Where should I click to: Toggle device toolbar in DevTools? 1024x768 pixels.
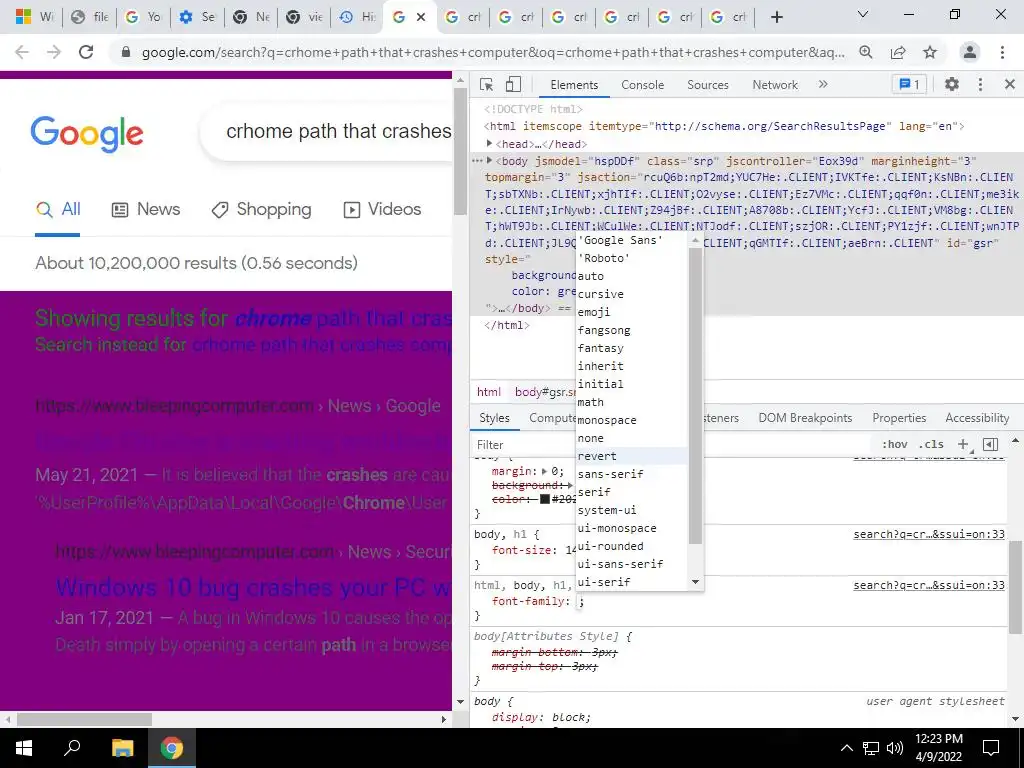(x=513, y=84)
